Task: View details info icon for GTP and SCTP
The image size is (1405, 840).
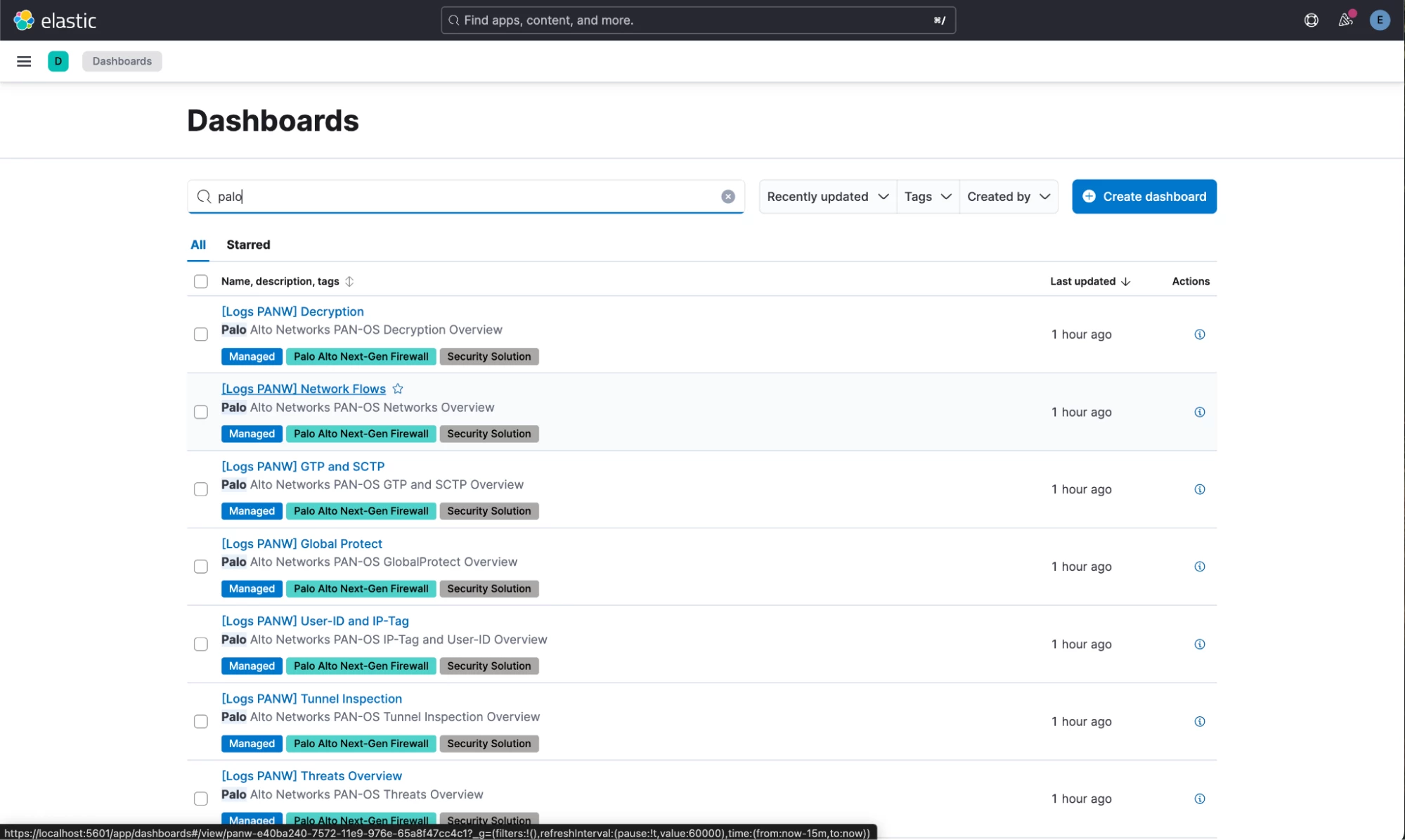Action: 1200,489
